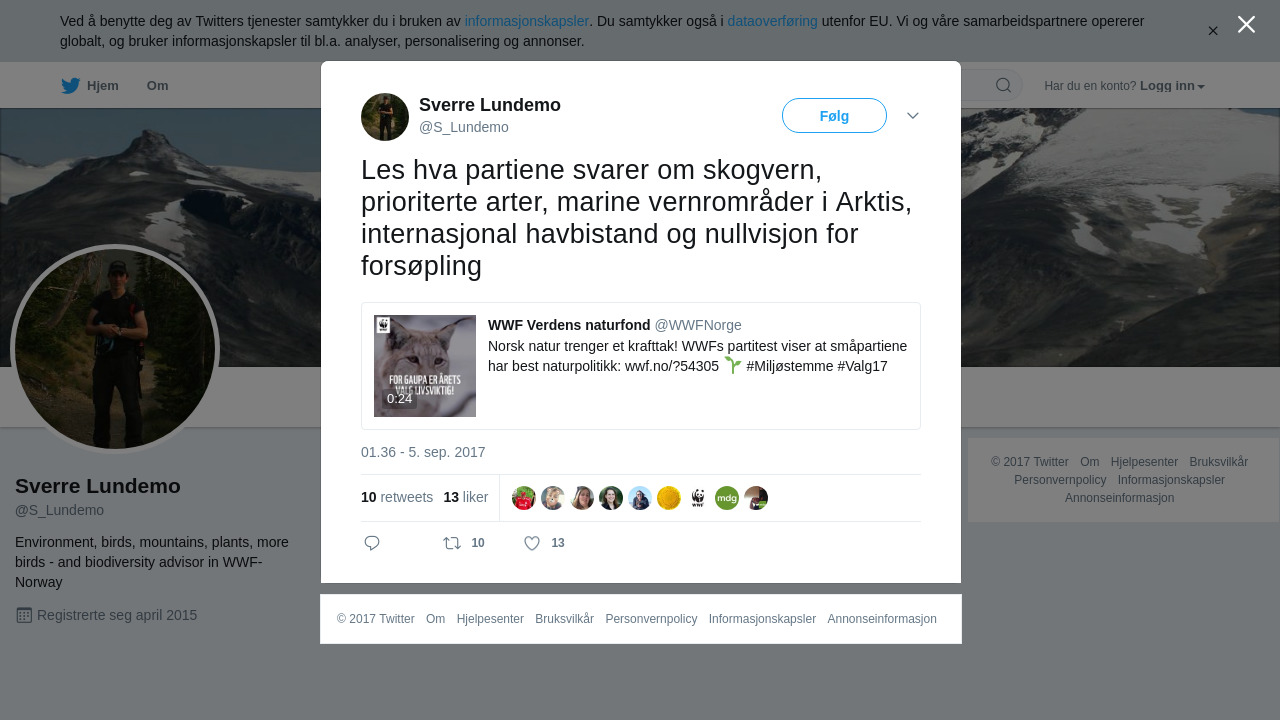Play the WWF lynx video thumbnail

pos(425,366)
